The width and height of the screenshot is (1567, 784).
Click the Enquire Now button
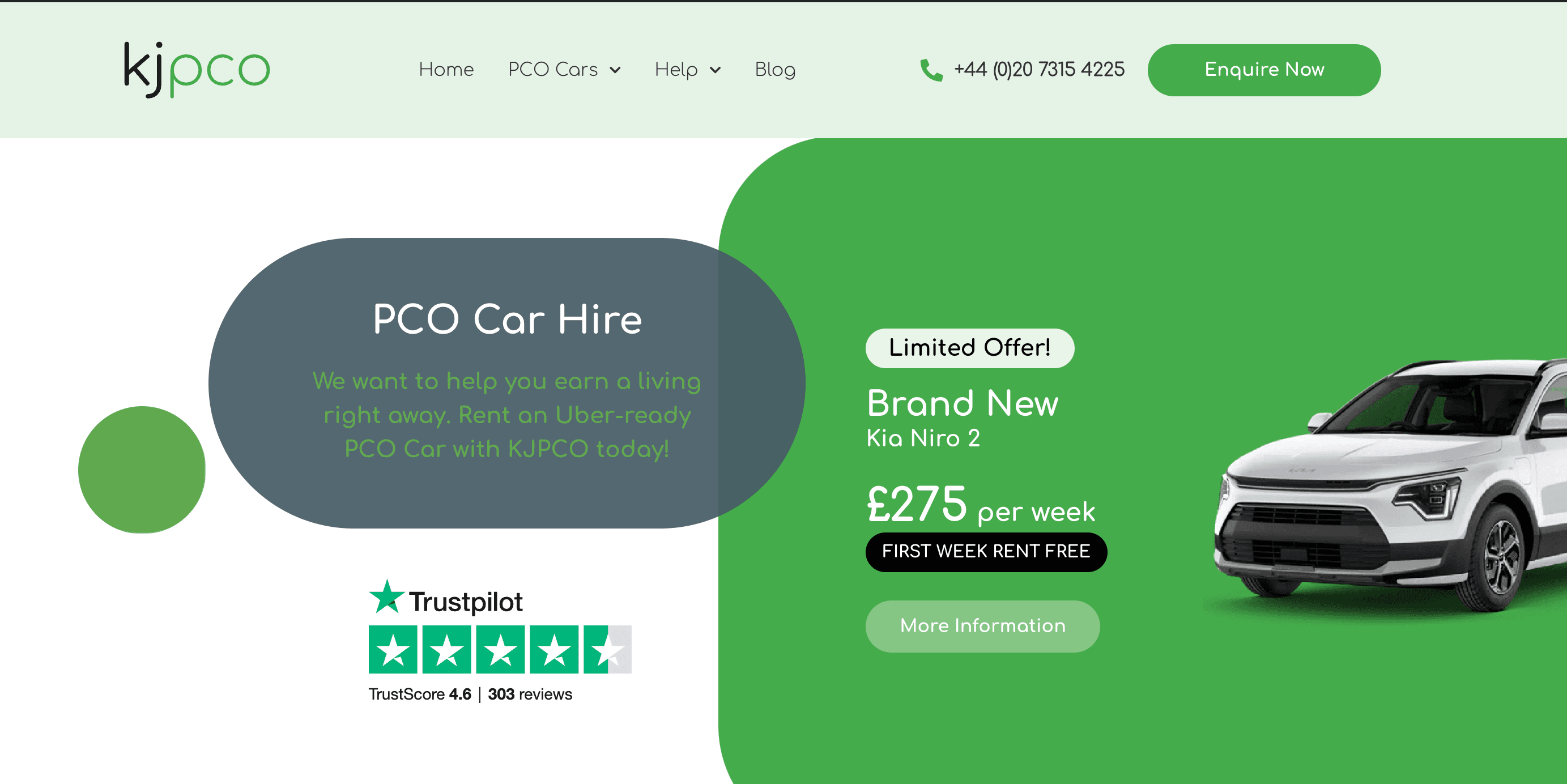coord(1264,70)
